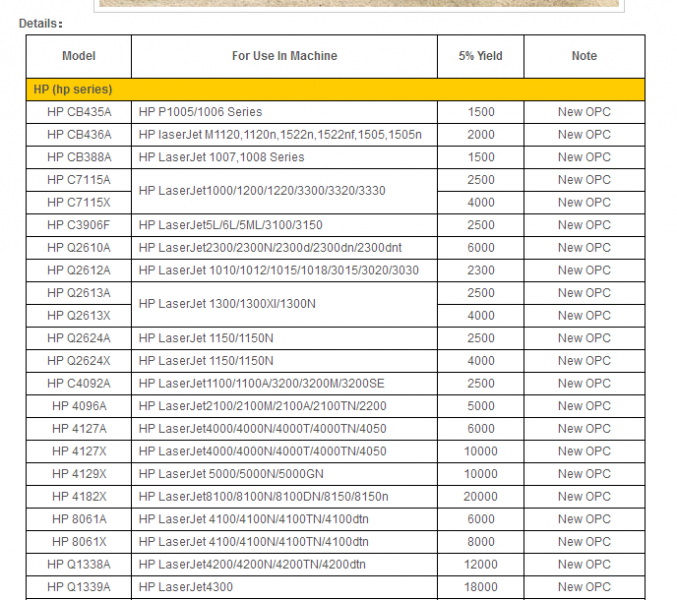Image resolution: width=677 pixels, height=600 pixels.
Task: Click the HP CB388A model cell
Action: pos(79,157)
